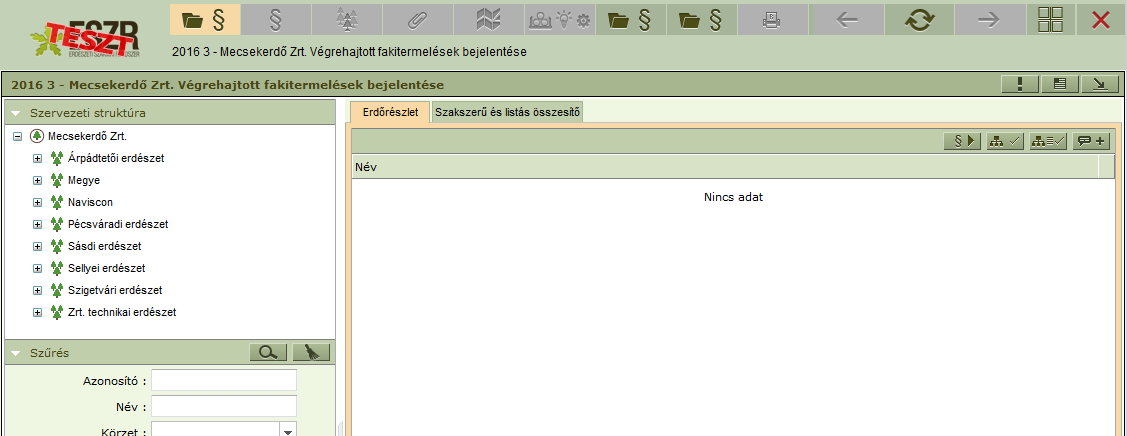Select Sellyei erdészet in the tree
The width and height of the screenshot is (1127, 436).
106,269
